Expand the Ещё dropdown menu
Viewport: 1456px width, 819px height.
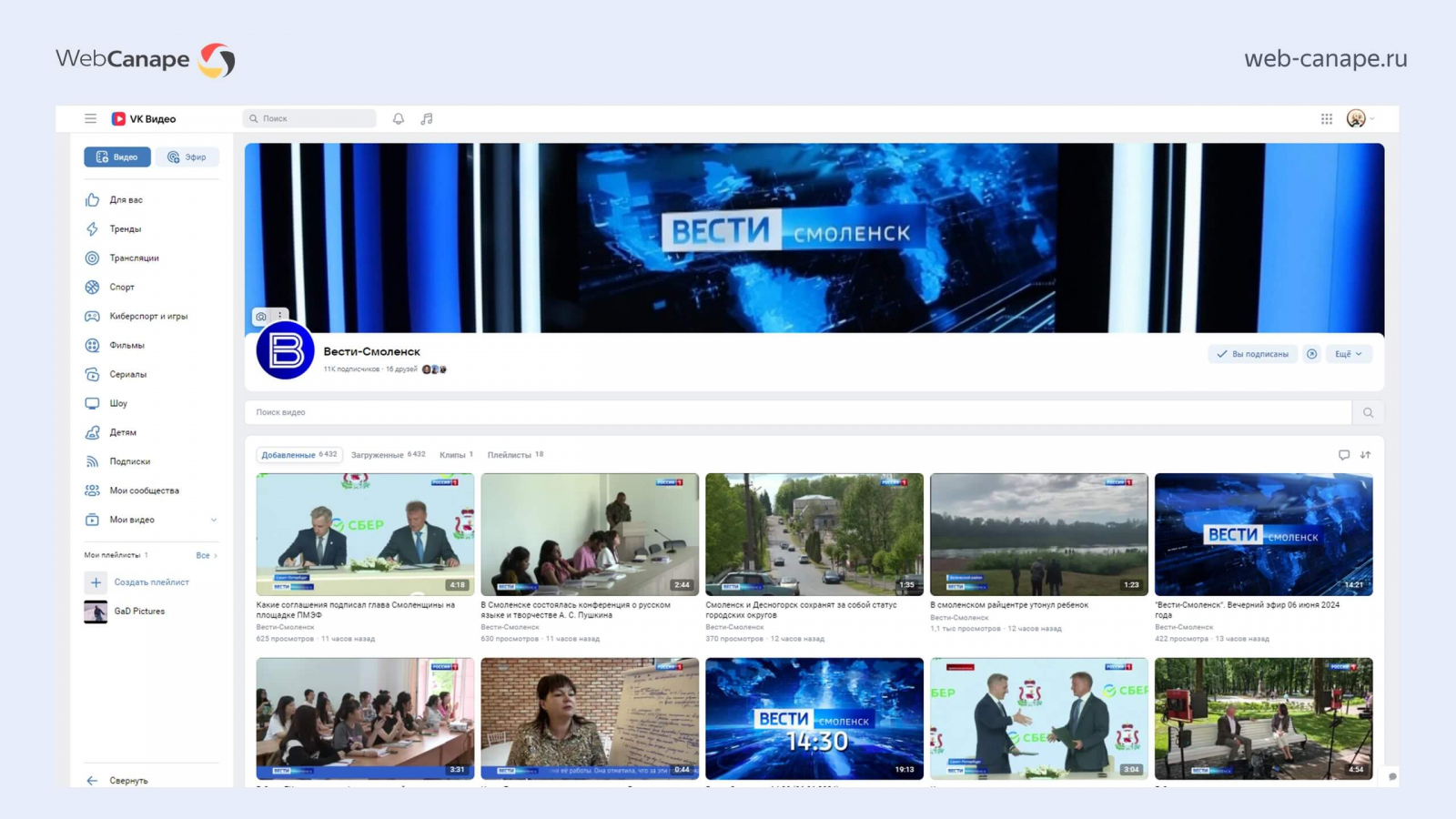(1348, 354)
